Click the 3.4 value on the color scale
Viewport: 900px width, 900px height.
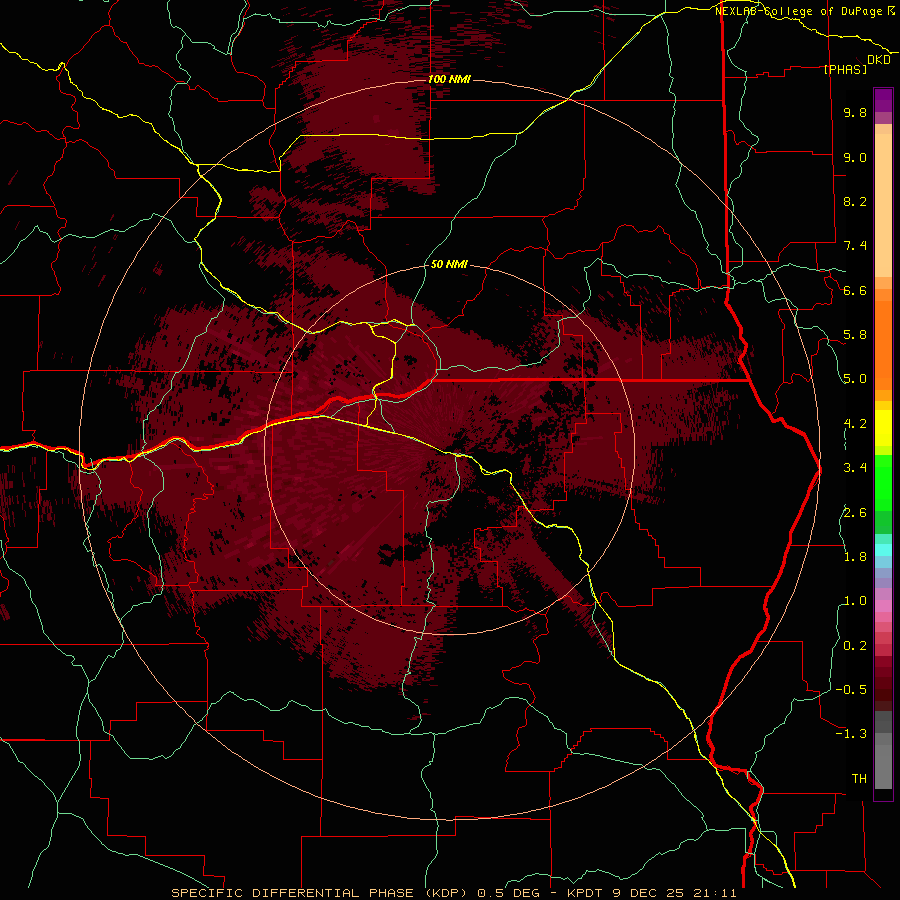coord(855,468)
